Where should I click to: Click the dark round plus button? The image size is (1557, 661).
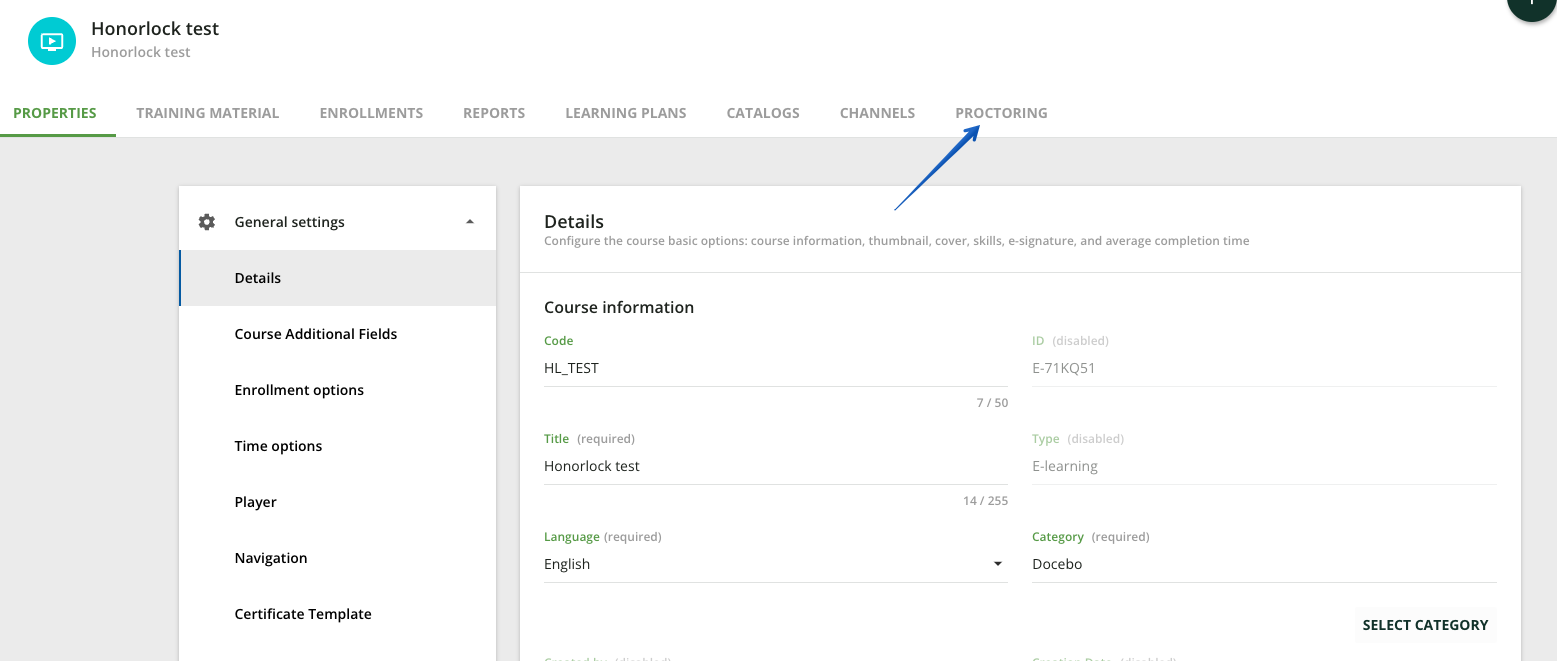tap(1531, 5)
